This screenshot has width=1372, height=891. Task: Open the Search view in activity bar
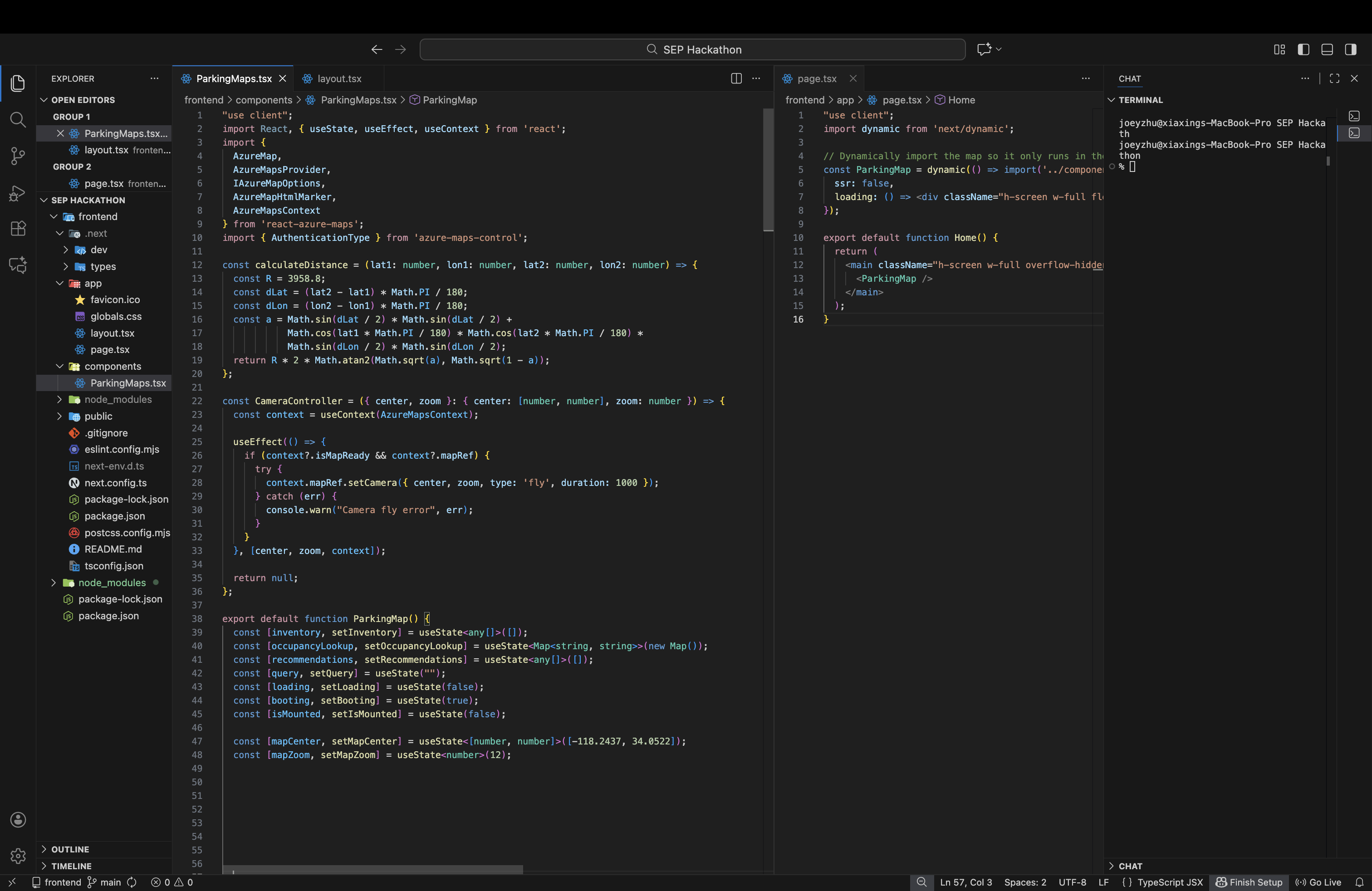[x=18, y=120]
